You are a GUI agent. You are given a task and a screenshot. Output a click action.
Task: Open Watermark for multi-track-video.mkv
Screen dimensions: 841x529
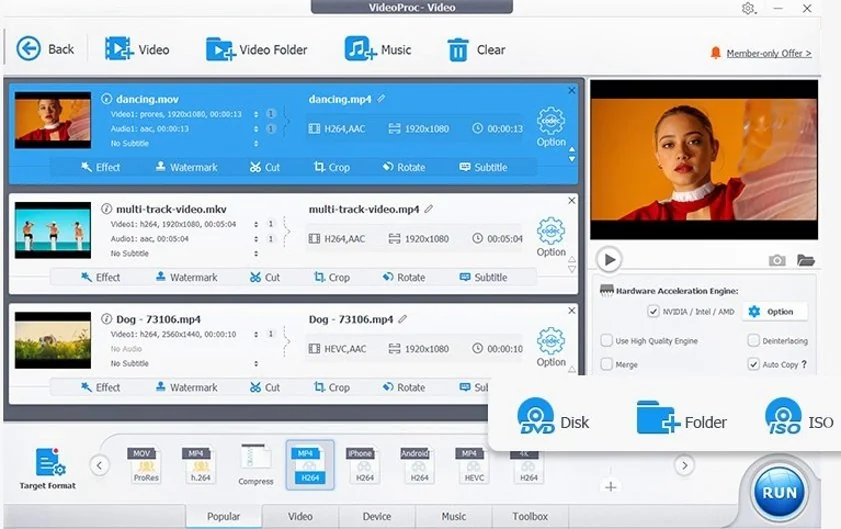pyautogui.click(x=187, y=277)
